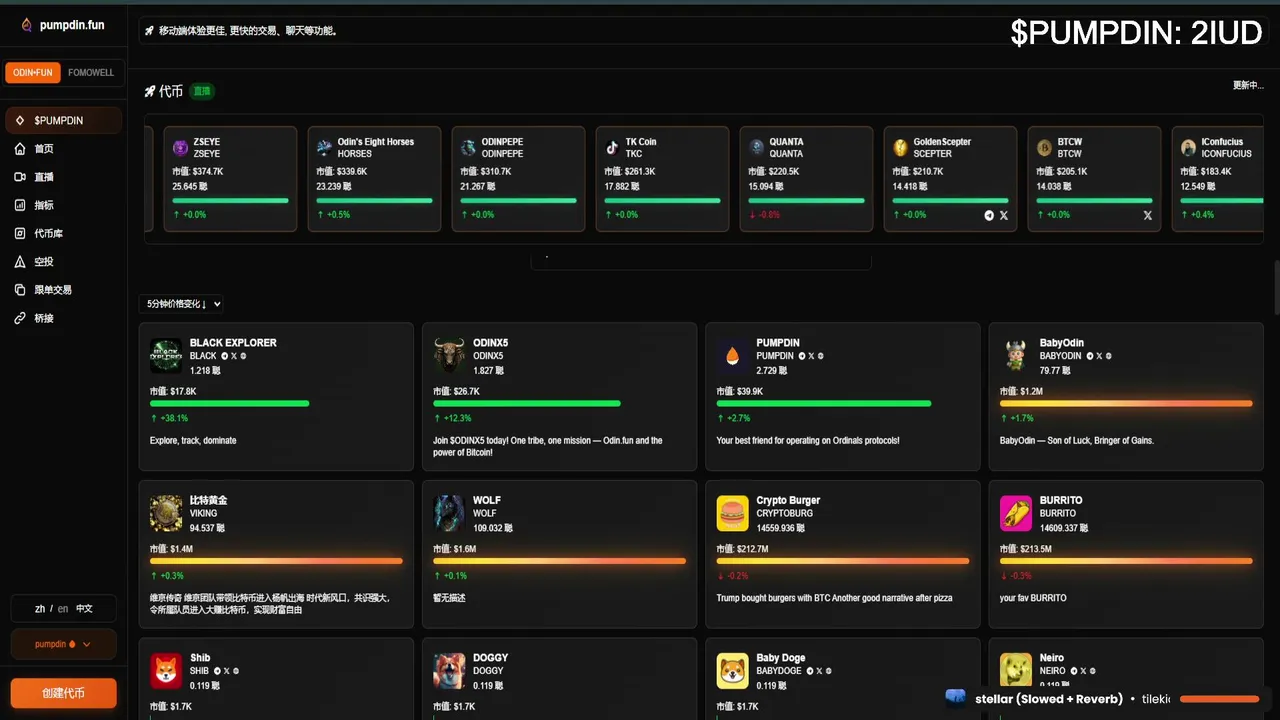Click the QUANTA token avatar
The height and width of the screenshot is (720, 1280).
(x=757, y=148)
